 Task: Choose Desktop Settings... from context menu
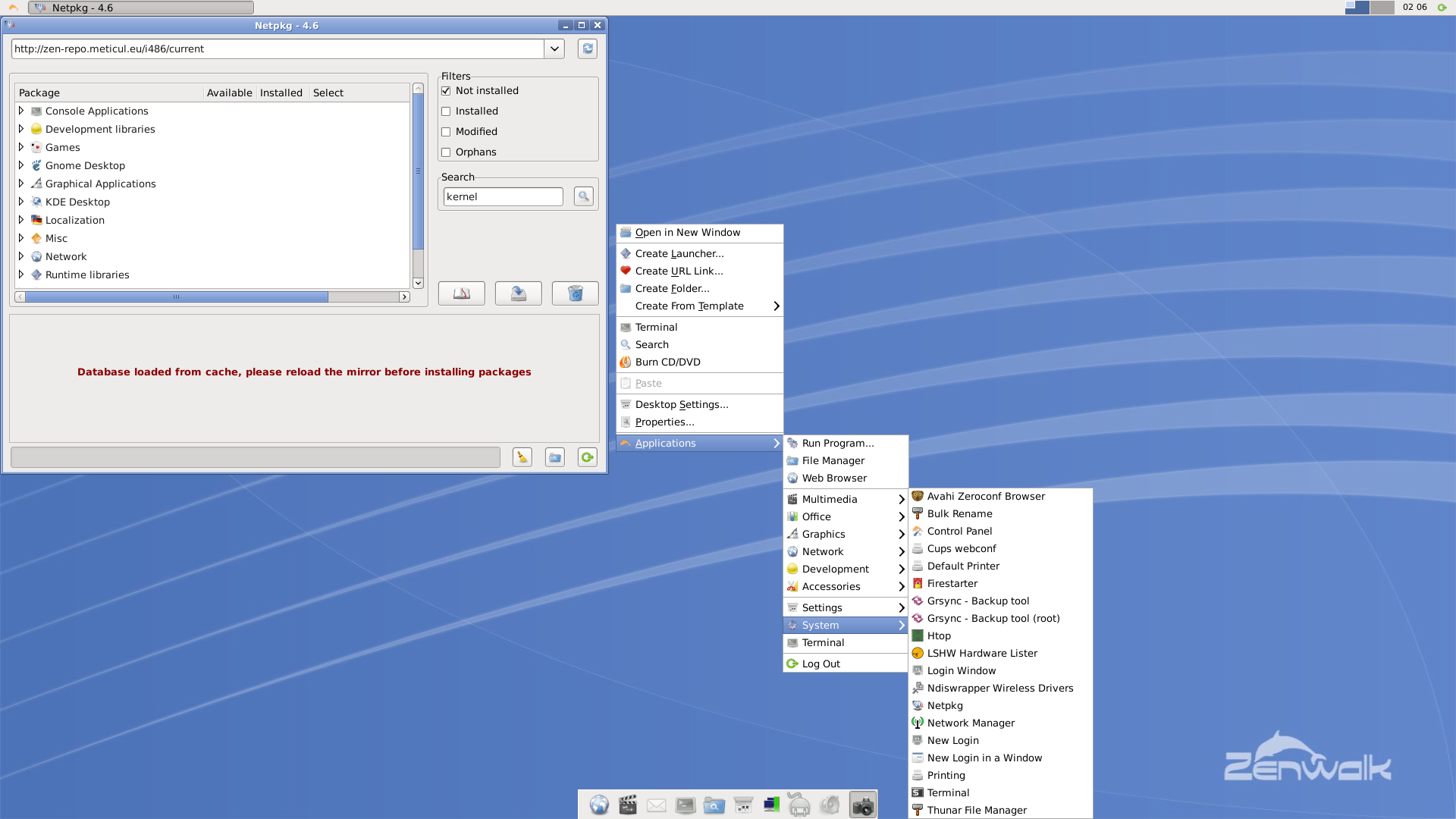(699, 404)
